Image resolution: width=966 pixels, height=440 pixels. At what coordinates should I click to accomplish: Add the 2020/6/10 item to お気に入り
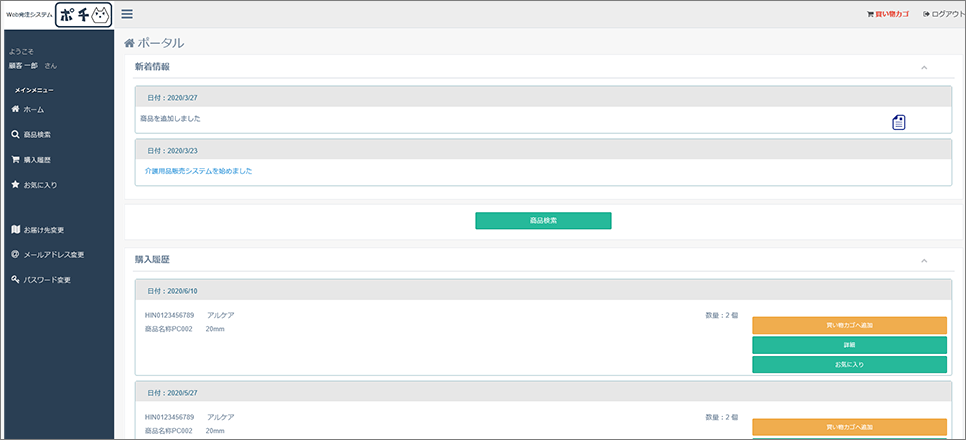(x=850, y=364)
